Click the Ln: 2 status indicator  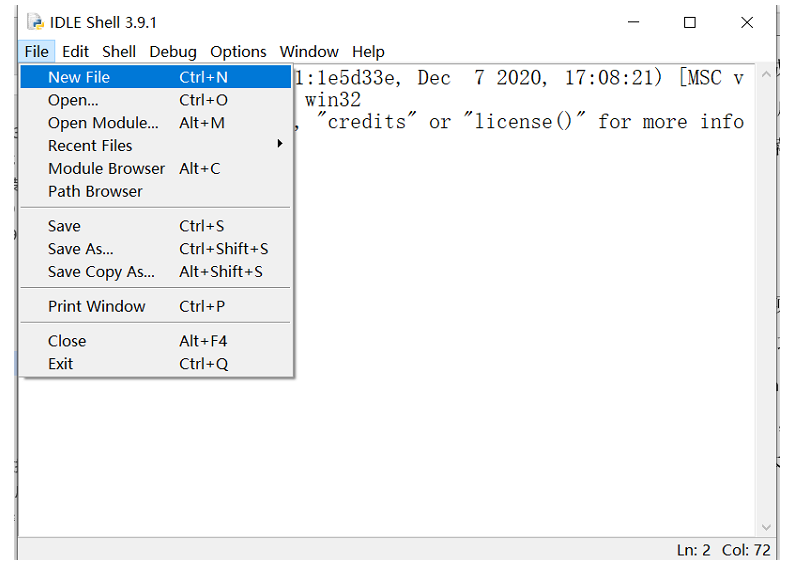point(693,550)
